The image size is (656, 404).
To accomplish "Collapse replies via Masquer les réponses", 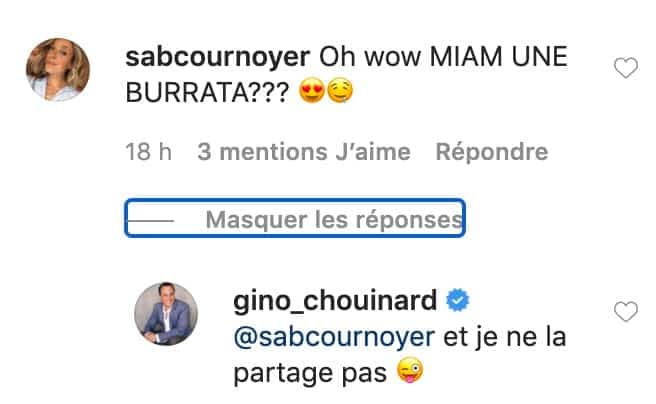I will 295,218.
